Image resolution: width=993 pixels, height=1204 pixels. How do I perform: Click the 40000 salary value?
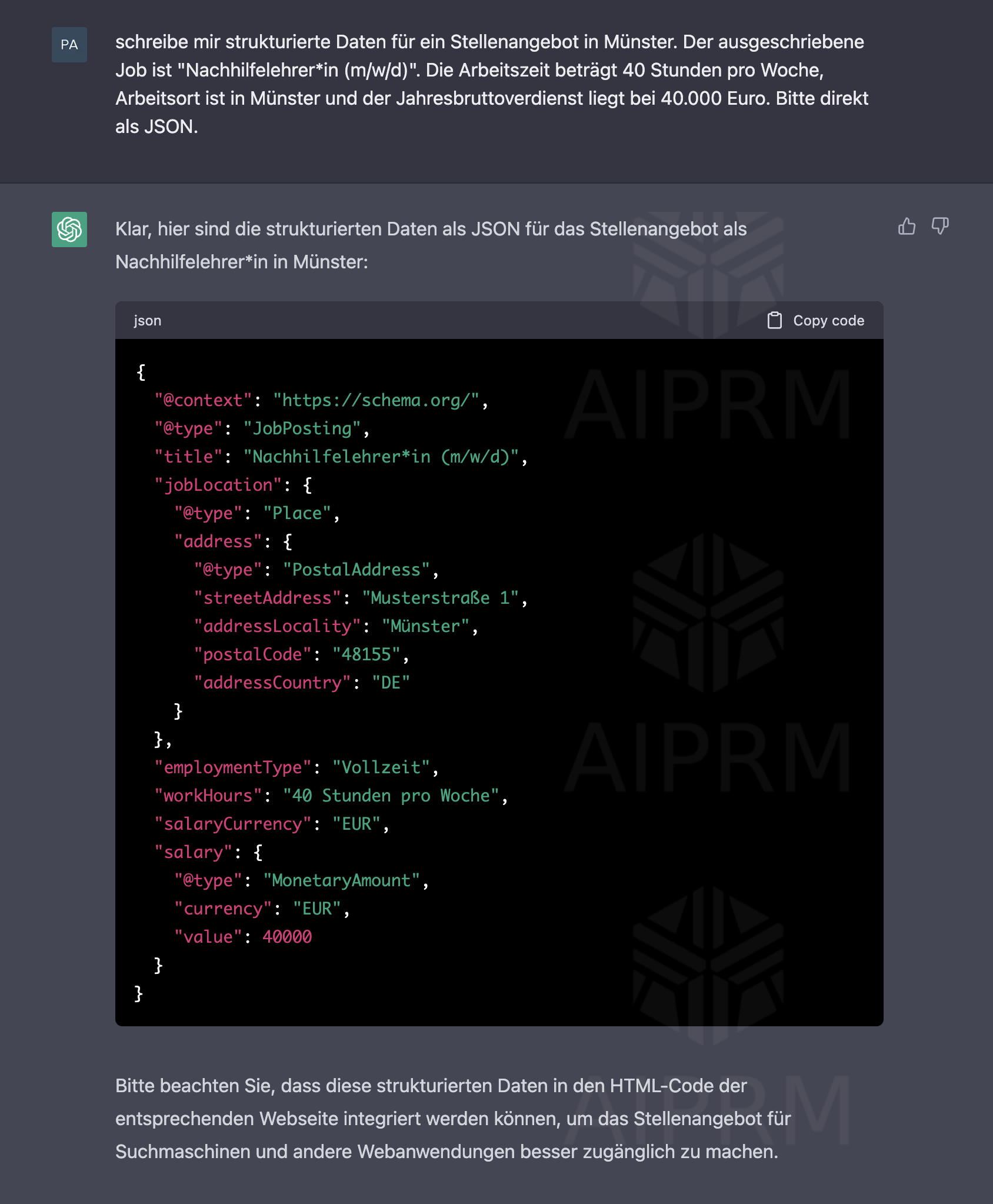click(x=287, y=937)
